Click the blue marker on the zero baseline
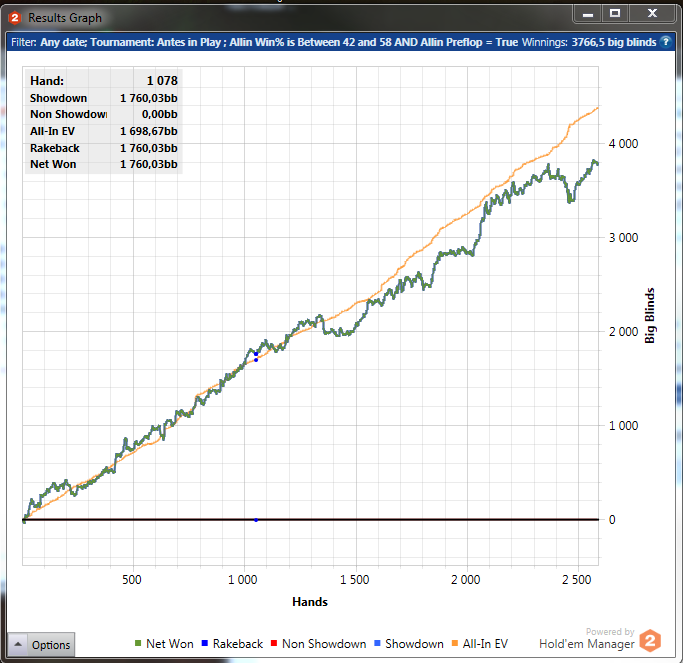 256,520
